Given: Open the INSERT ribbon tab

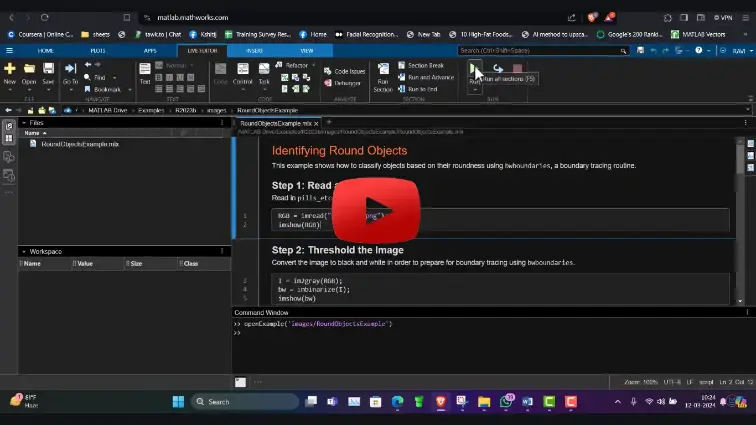Looking at the screenshot, I should [254, 50].
